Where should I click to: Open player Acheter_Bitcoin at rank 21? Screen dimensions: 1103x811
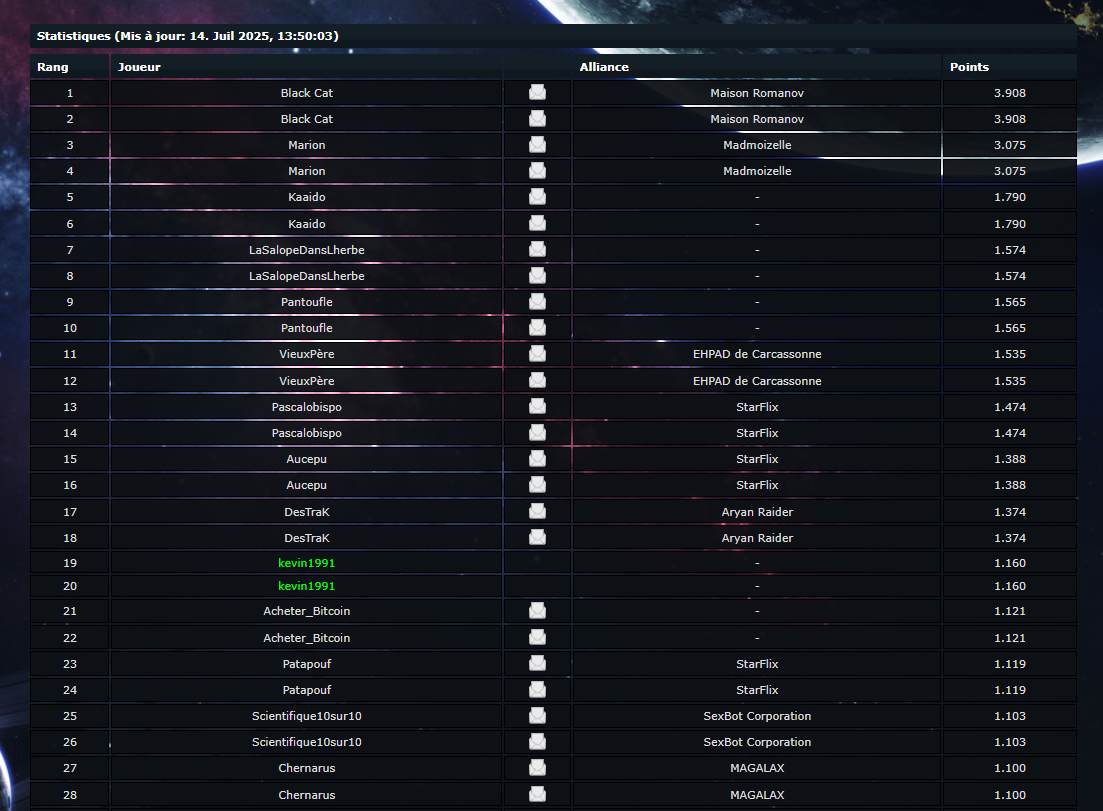click(x=307, y=611)
